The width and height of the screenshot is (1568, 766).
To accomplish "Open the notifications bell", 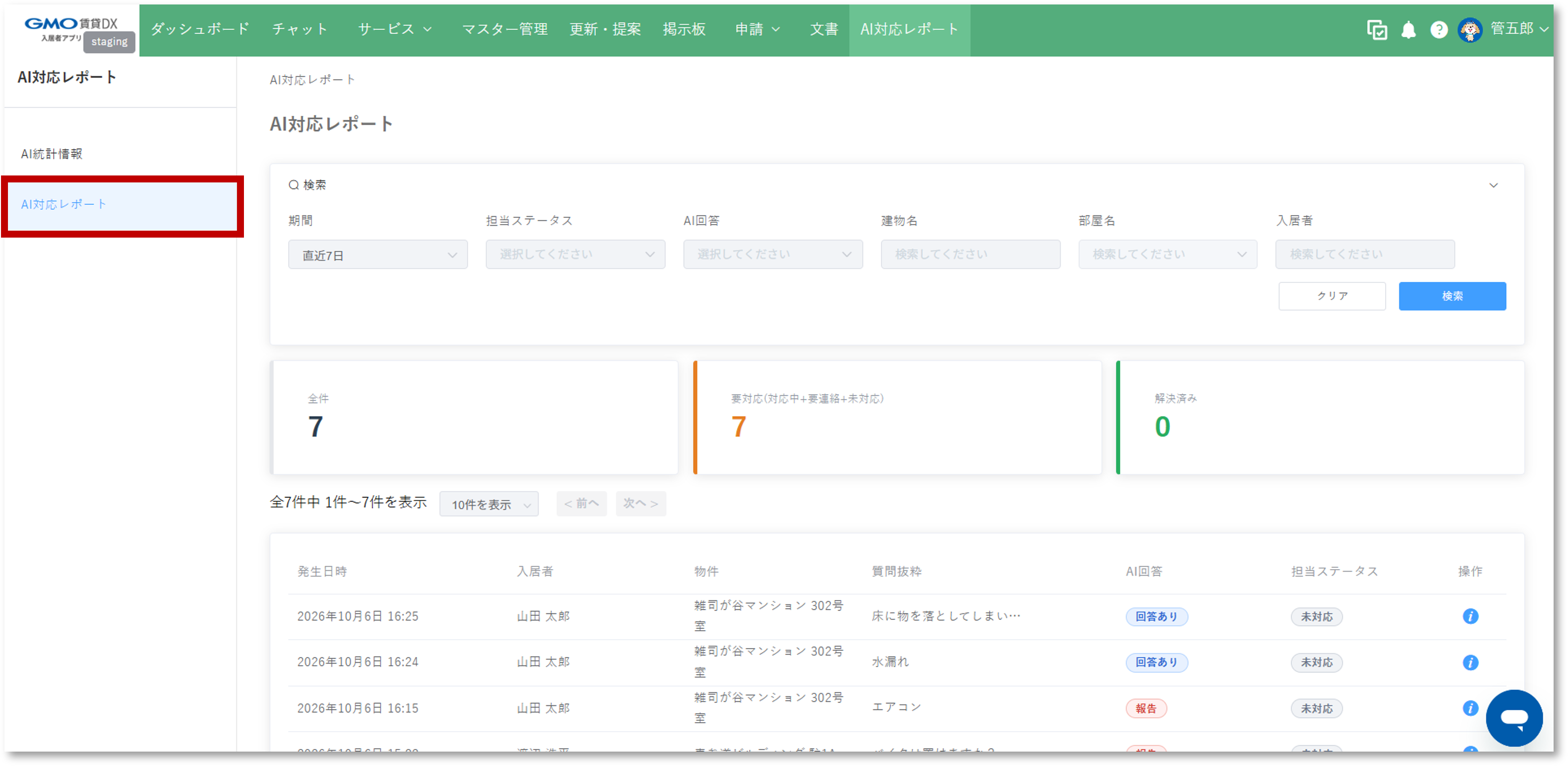I will tap(1408, 29).
